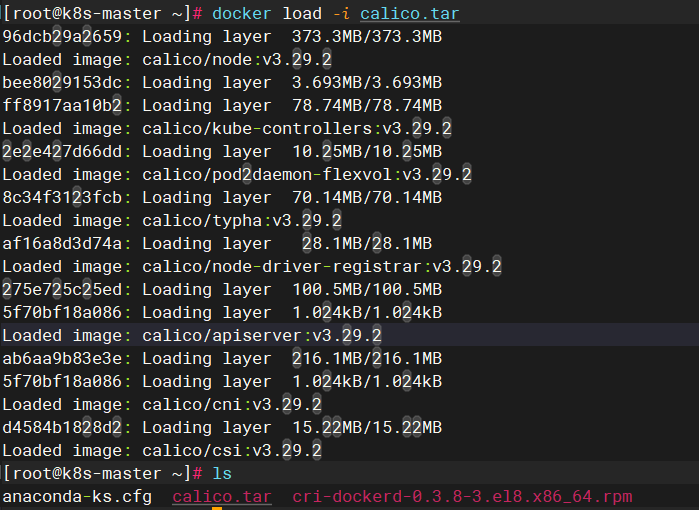Click the calico.tar argument in docker load command
Image resolution: width=699 pixels, height=510 pixels.
coord(410,13)
